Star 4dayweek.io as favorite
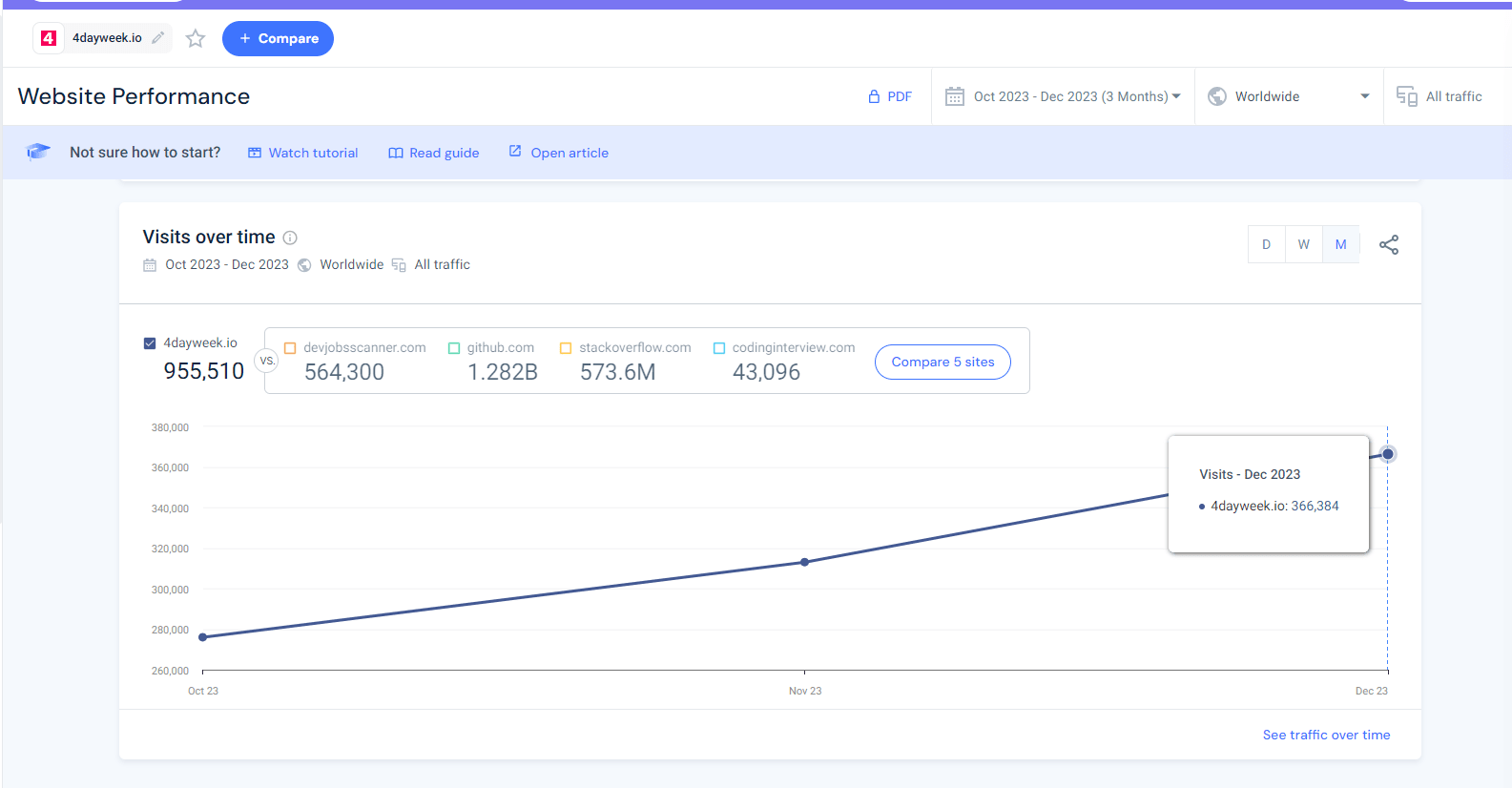Viewport: 1512px width, 788px height. (x=196, y=38)
